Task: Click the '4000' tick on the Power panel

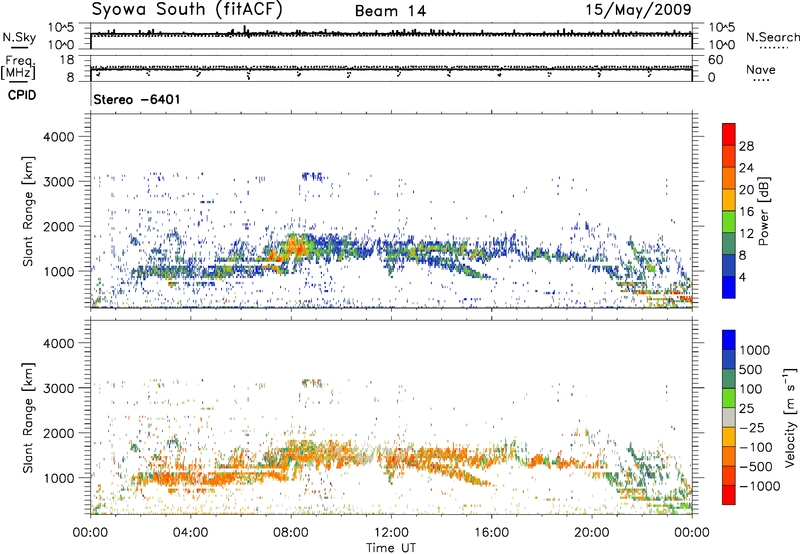Action: click(x=58, y=137)
